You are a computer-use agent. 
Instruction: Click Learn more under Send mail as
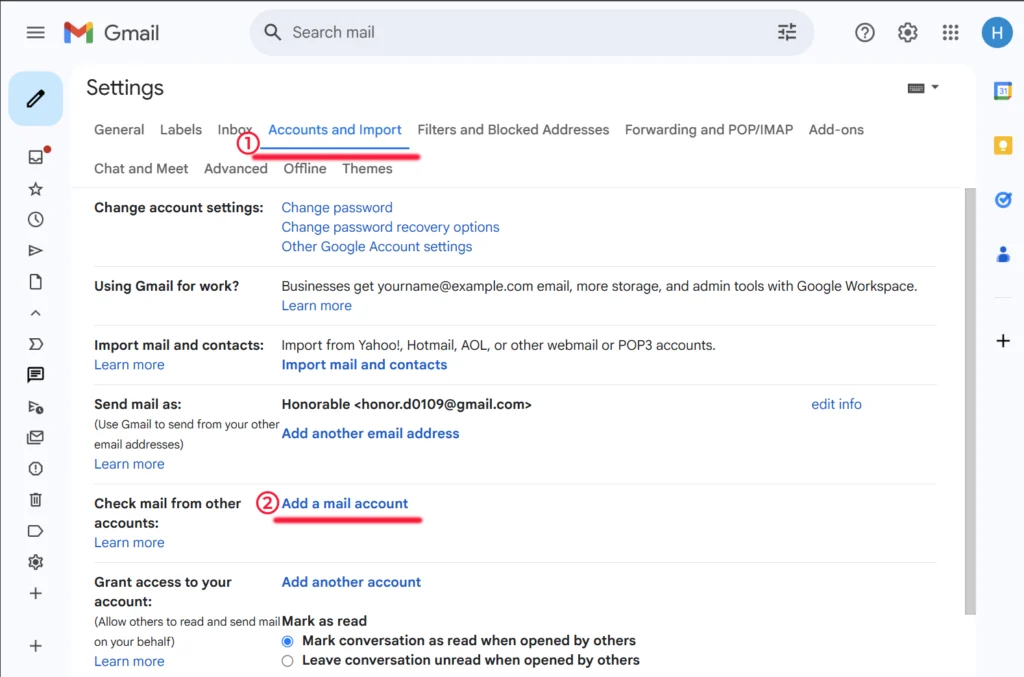click(x=129, y=464)
